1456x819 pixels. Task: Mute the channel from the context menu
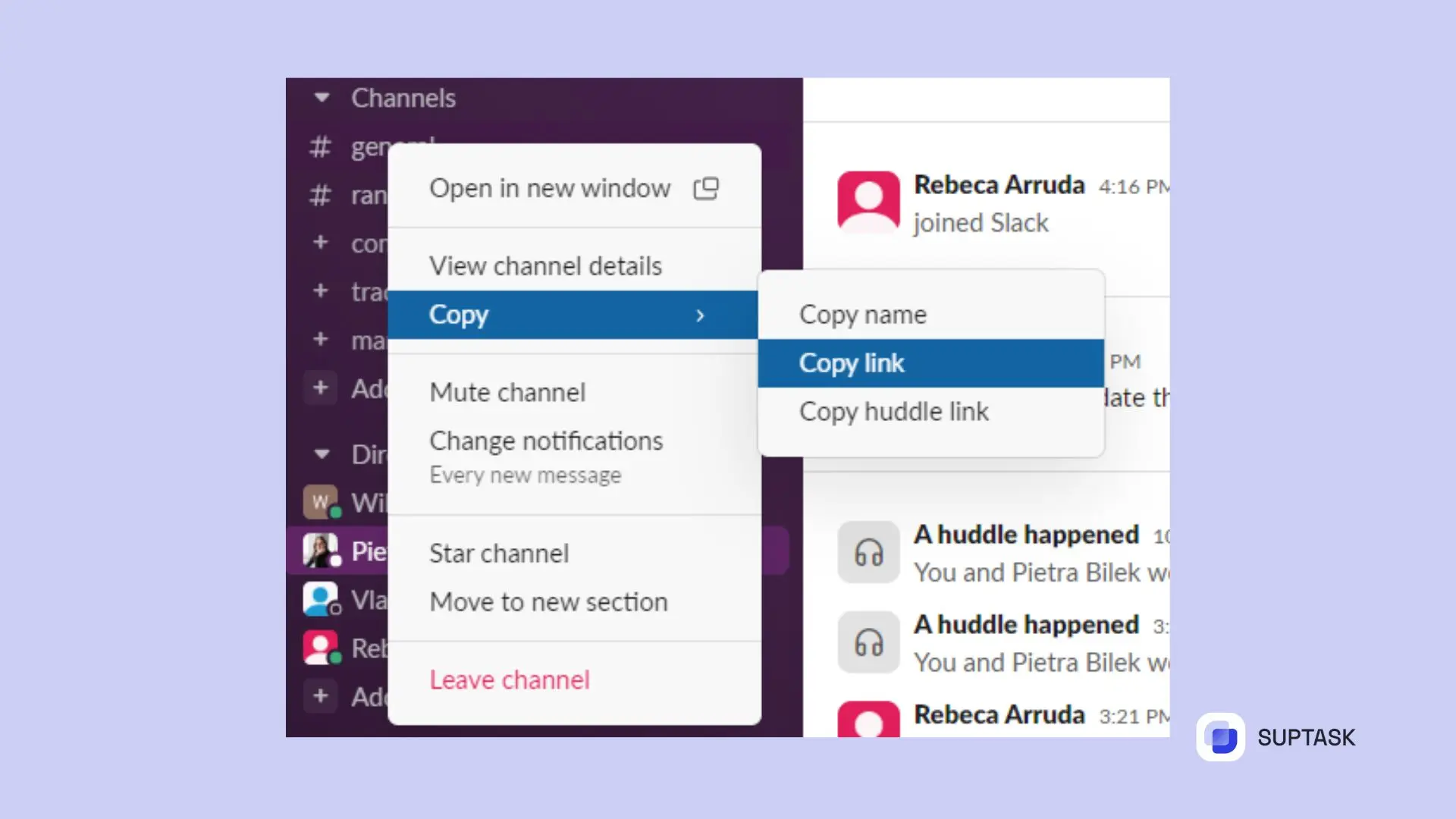[x=507, y=392]
